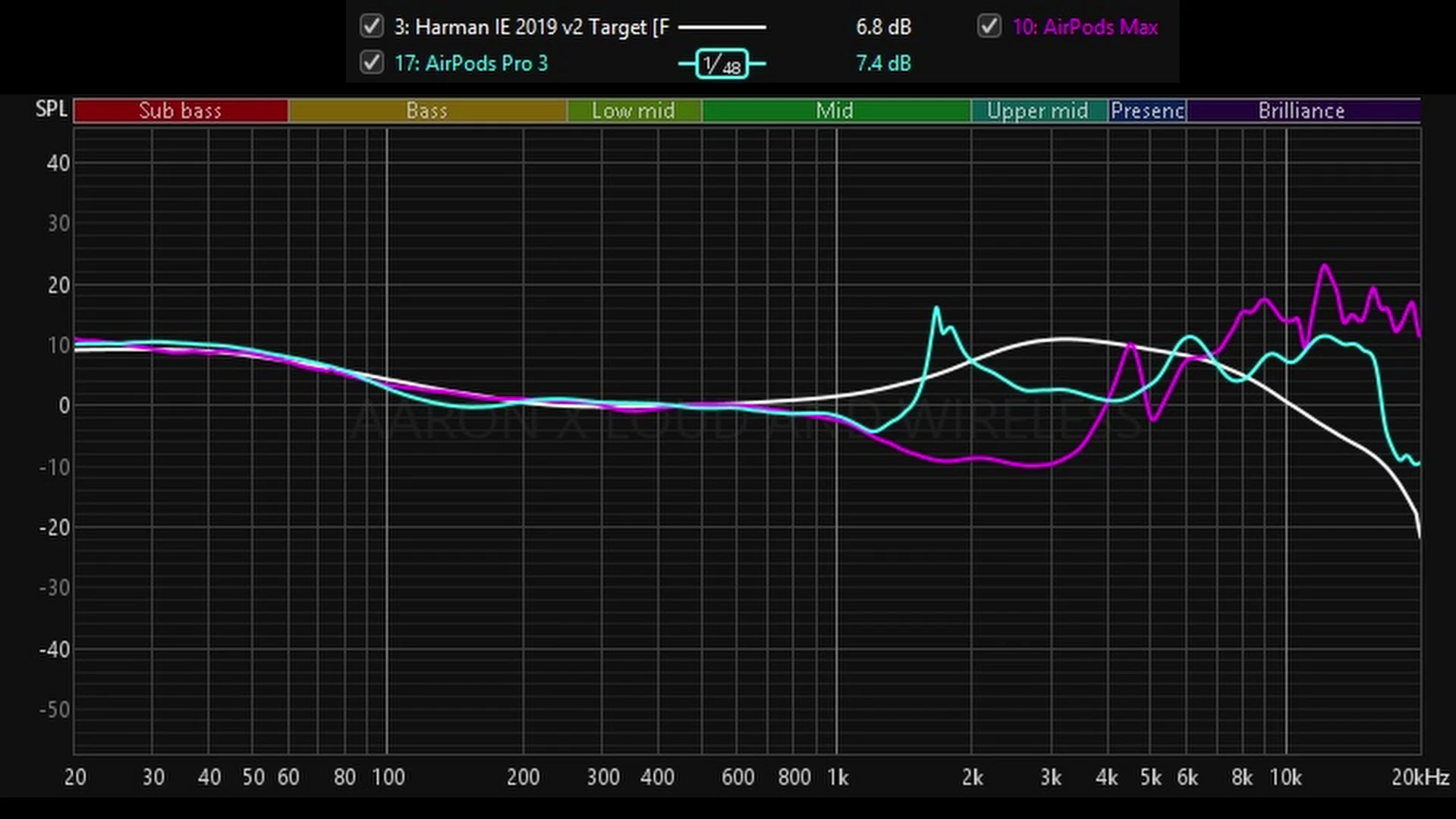Viewport: 1456px width, 819px height.
Task: Click the Brilliance band label
Action: (1302, 111)
